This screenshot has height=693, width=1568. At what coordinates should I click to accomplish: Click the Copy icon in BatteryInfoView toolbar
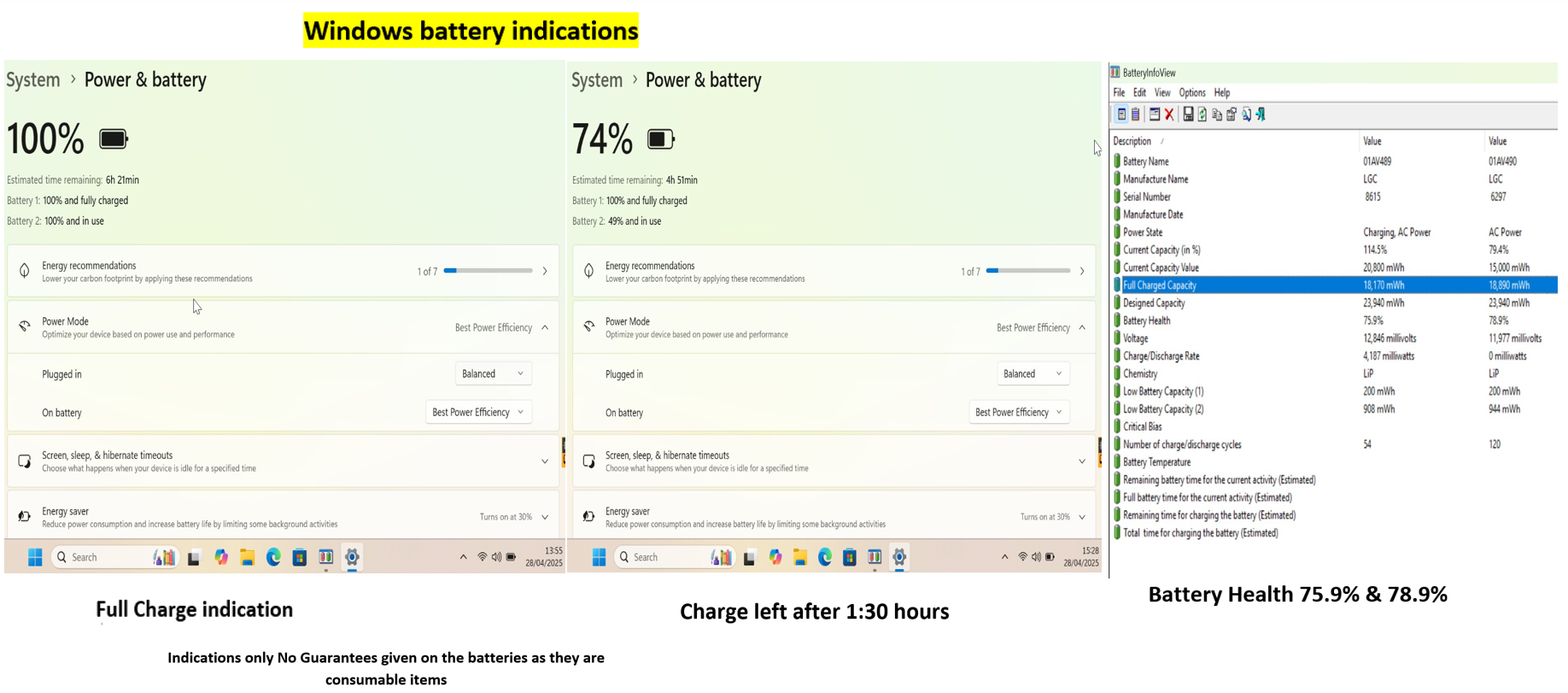[1217, 115]
